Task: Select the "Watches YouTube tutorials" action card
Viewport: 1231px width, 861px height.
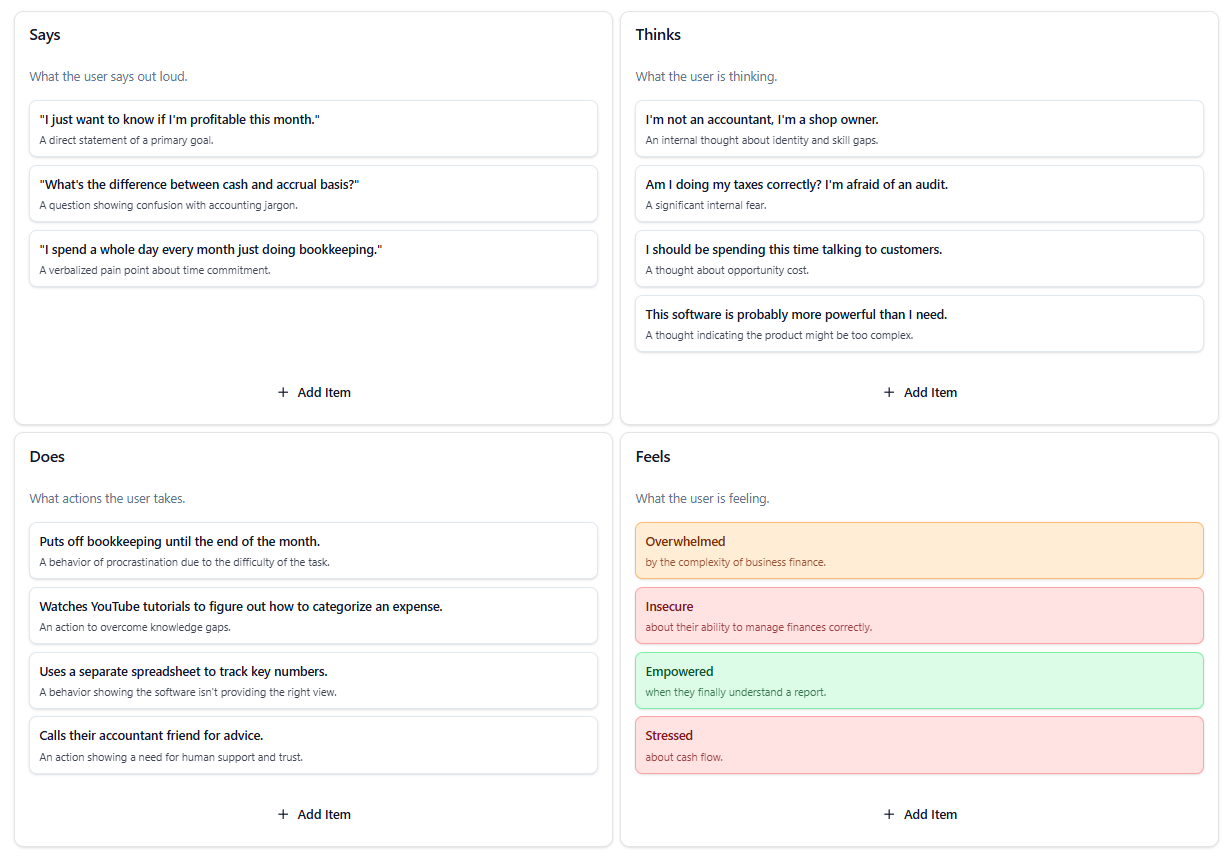Action: 313,615
